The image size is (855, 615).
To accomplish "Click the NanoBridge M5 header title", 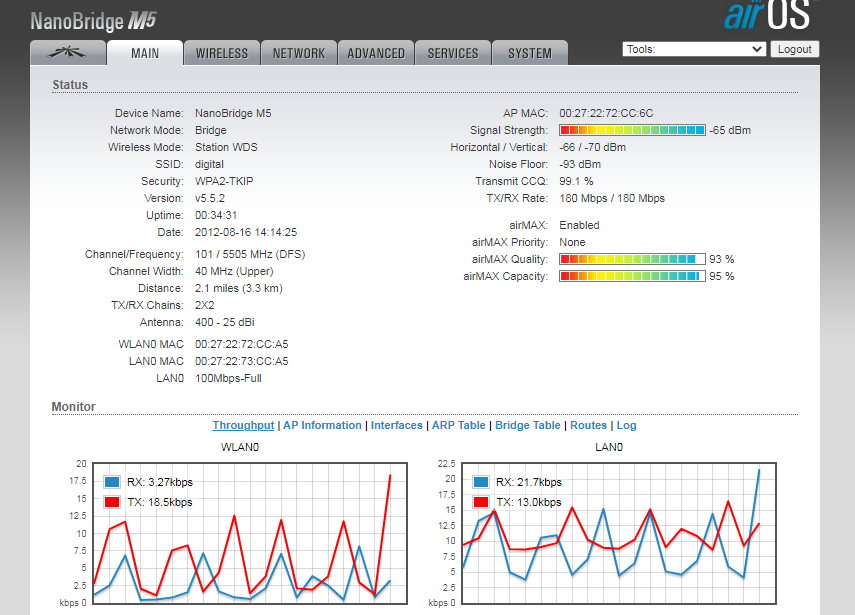I will coord(93,21).
